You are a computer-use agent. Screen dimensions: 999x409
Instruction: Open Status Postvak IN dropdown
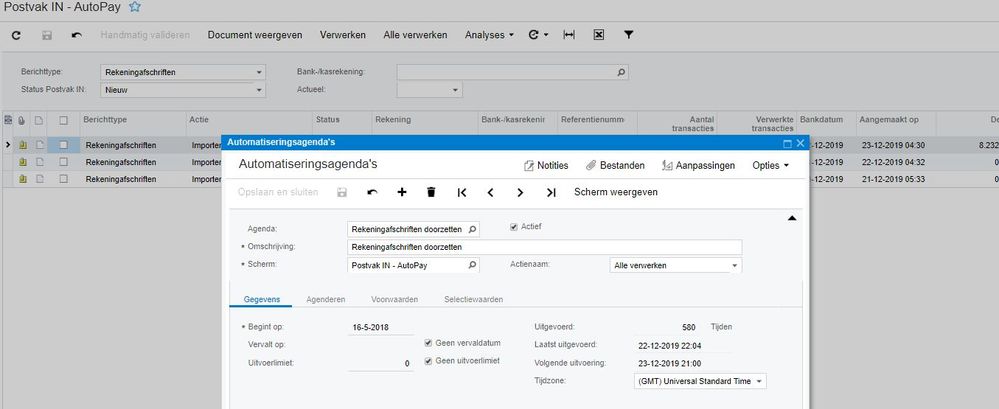259,90
